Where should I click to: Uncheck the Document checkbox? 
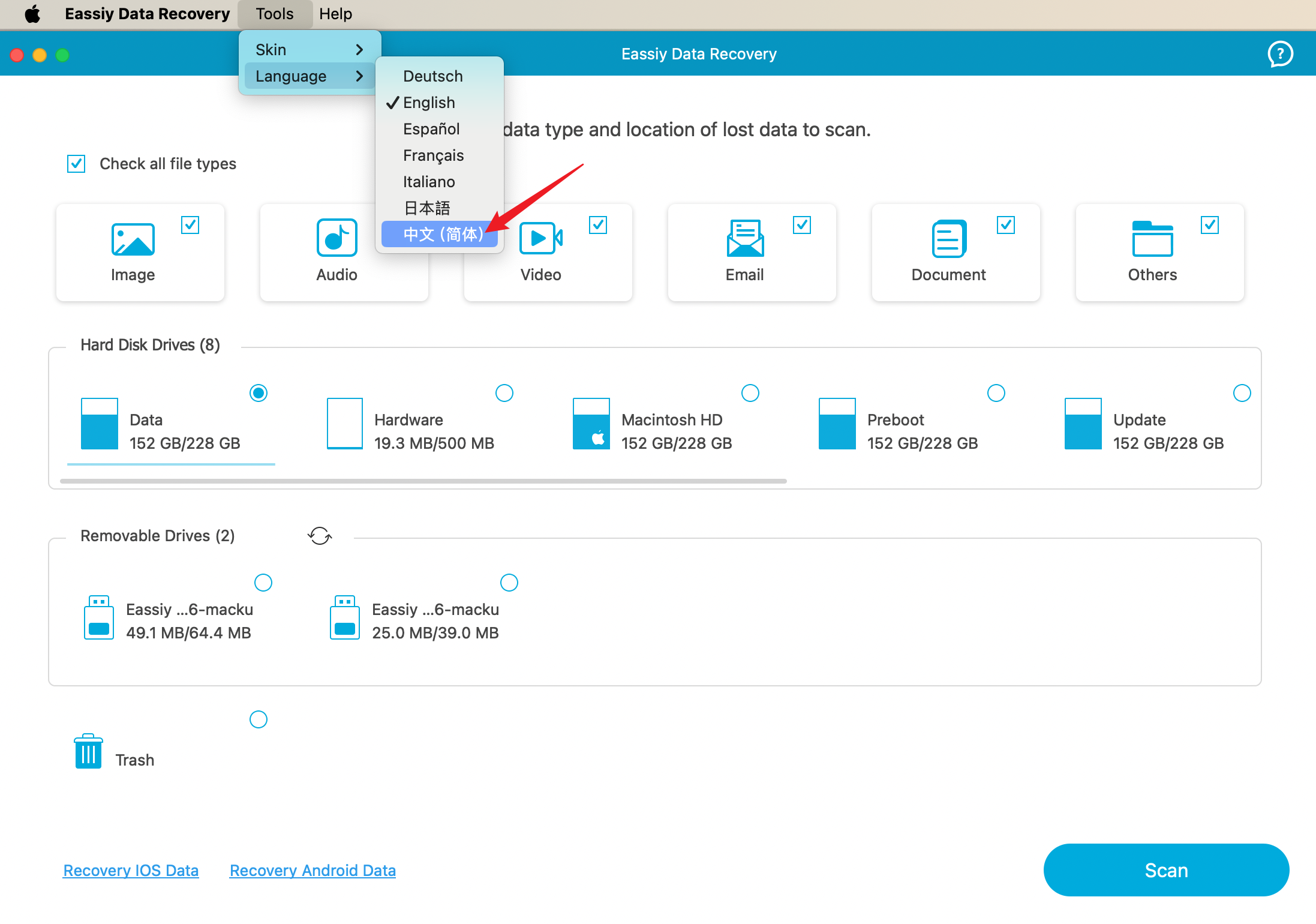pos(1006,225)
